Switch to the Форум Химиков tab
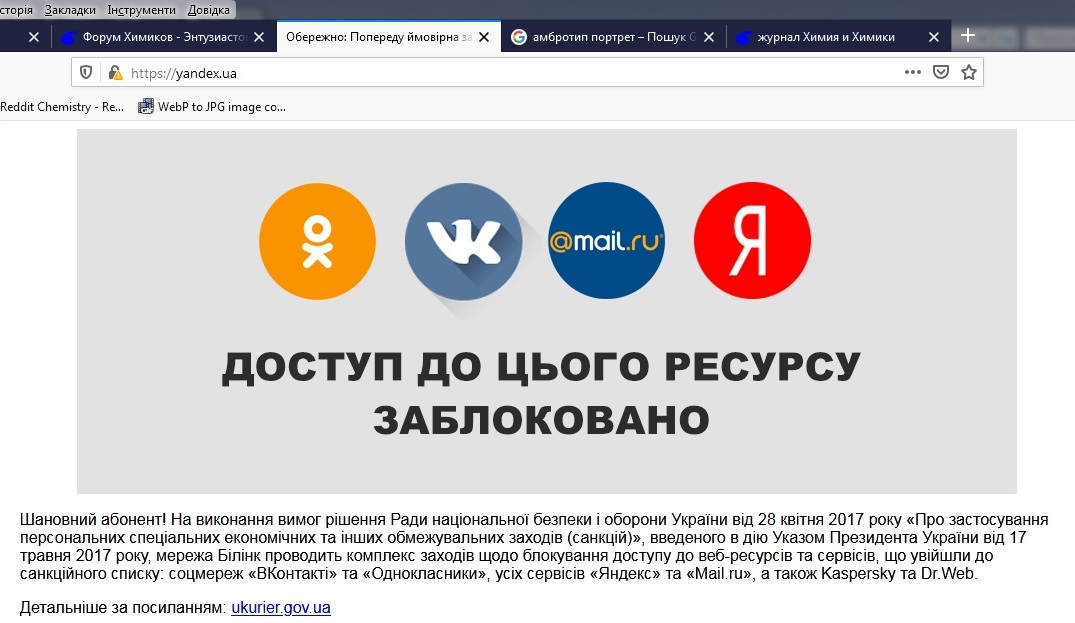Viewport: 1075px width, 623px height. [160, 37]
